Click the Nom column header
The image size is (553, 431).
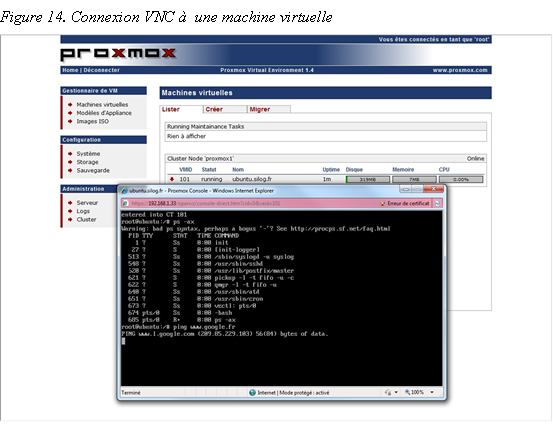(238, 170)
